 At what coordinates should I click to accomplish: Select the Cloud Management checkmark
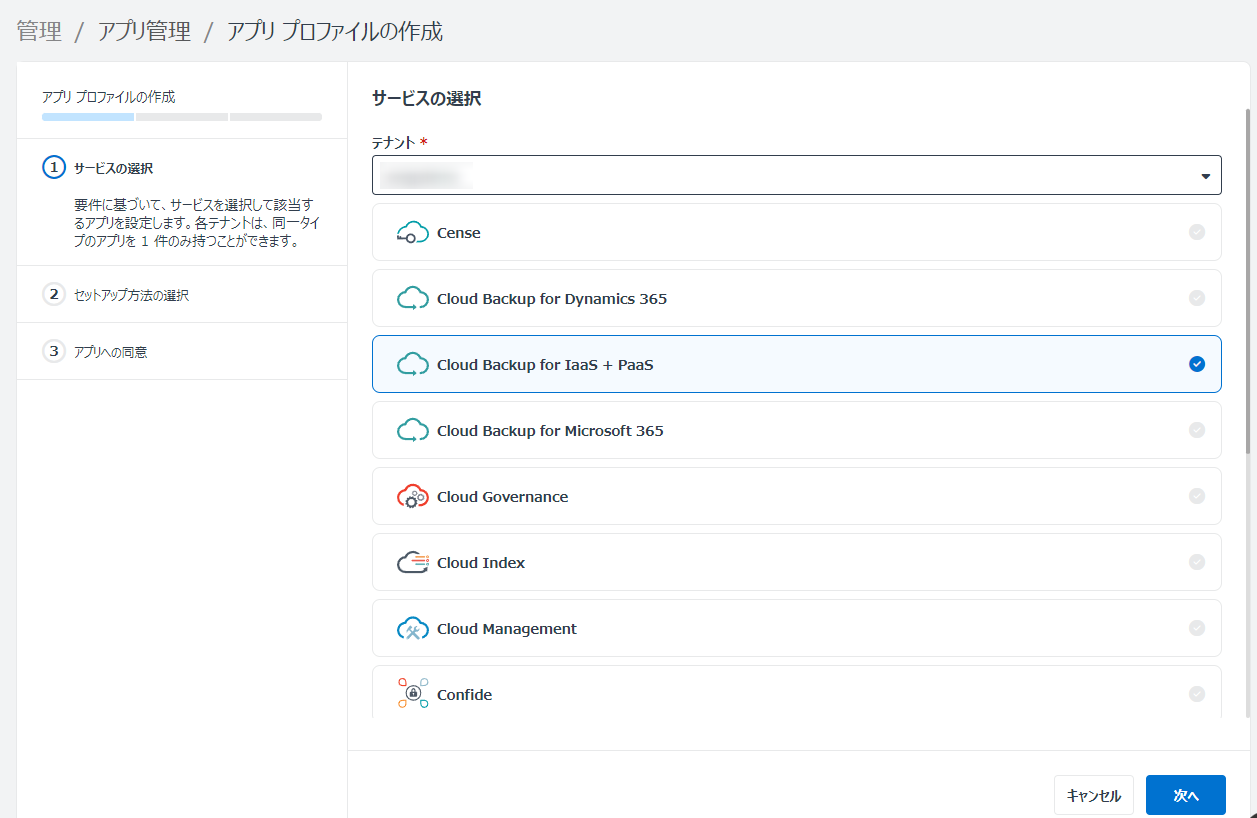[x=1197, y=628]
